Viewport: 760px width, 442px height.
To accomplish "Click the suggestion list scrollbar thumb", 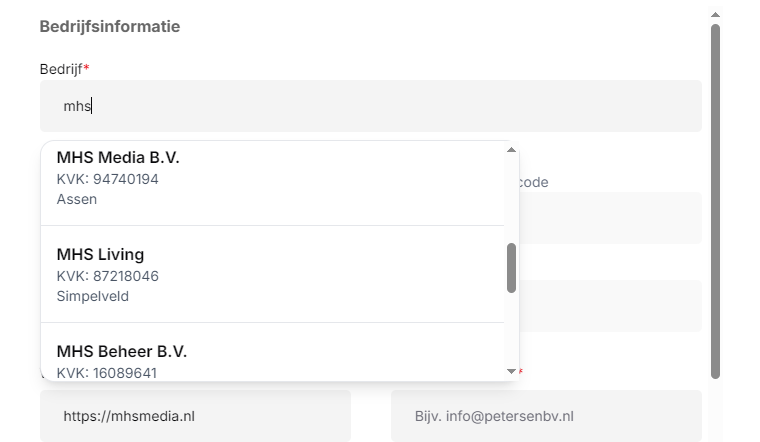I will tap(511, 267).
